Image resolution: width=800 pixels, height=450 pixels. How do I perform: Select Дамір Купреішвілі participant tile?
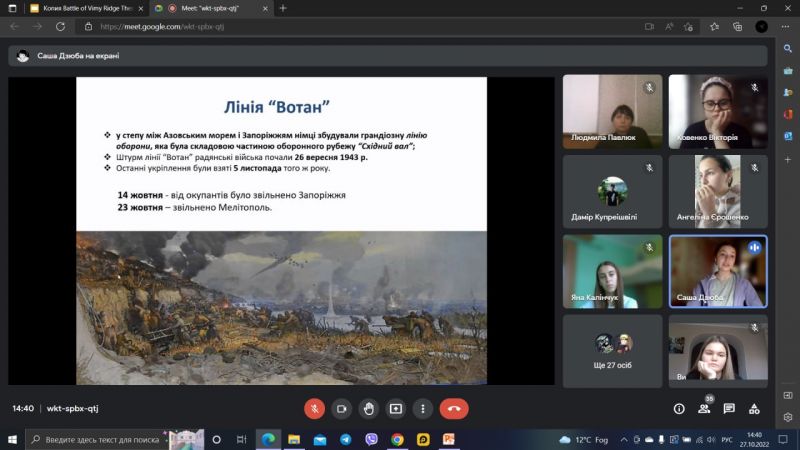click(612, 191)
